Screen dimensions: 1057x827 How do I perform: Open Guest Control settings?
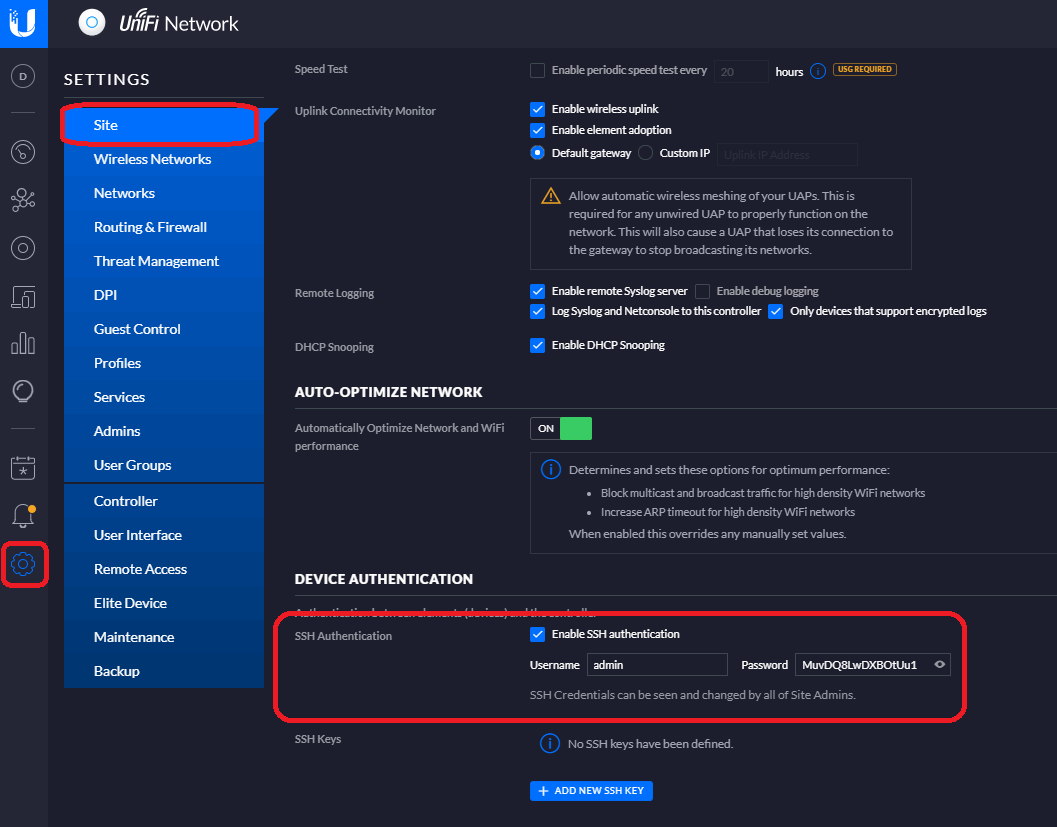[164, 329]
